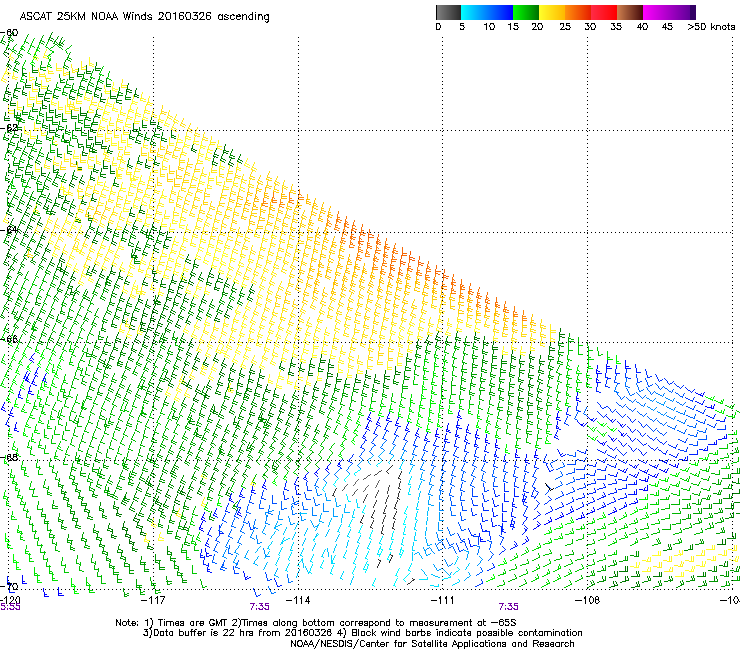Choose the red 30-35 knot color band
Screen dimensions: 740x650
[x=604, y=12]
